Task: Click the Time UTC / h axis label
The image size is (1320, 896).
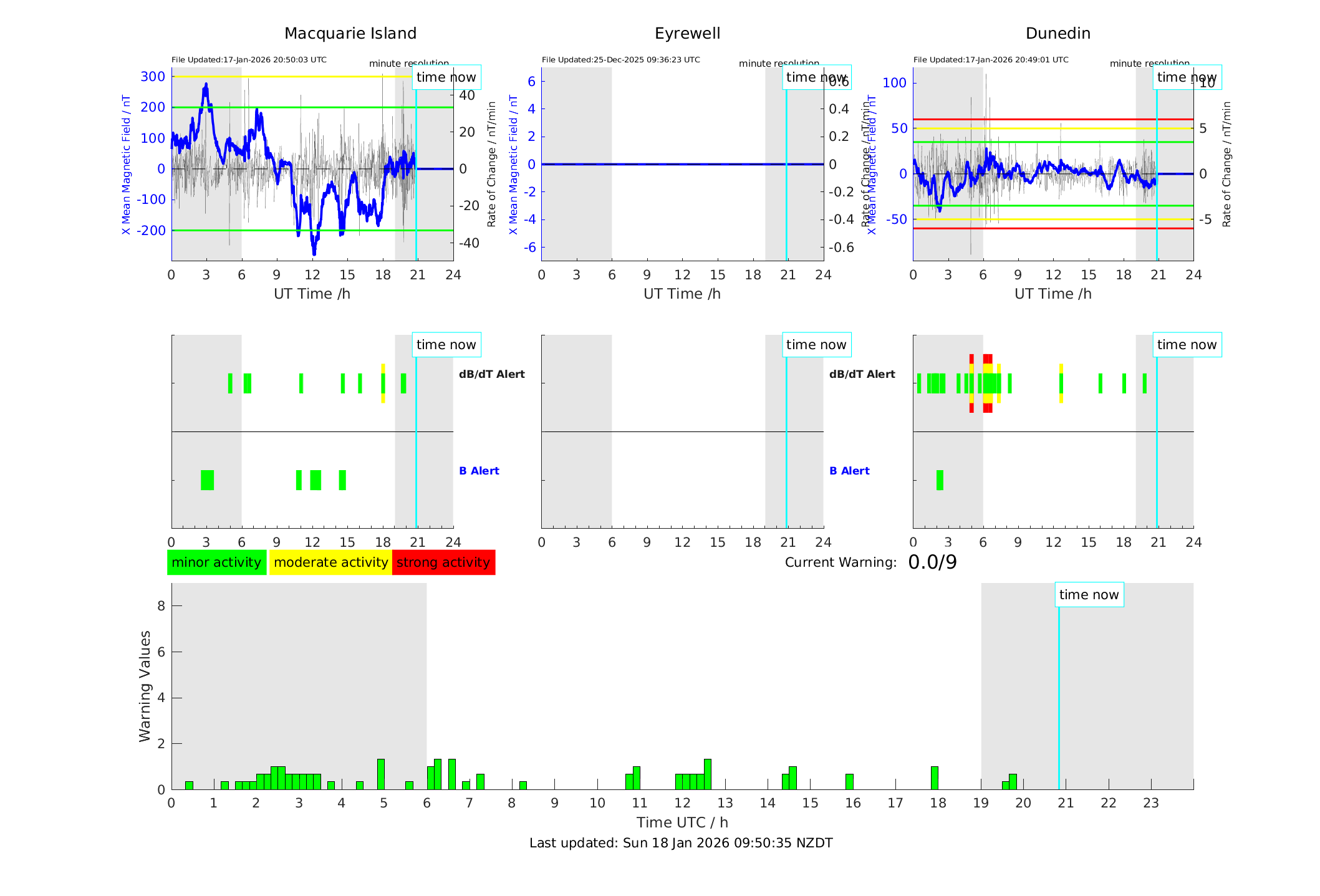Action: point(682,822)
